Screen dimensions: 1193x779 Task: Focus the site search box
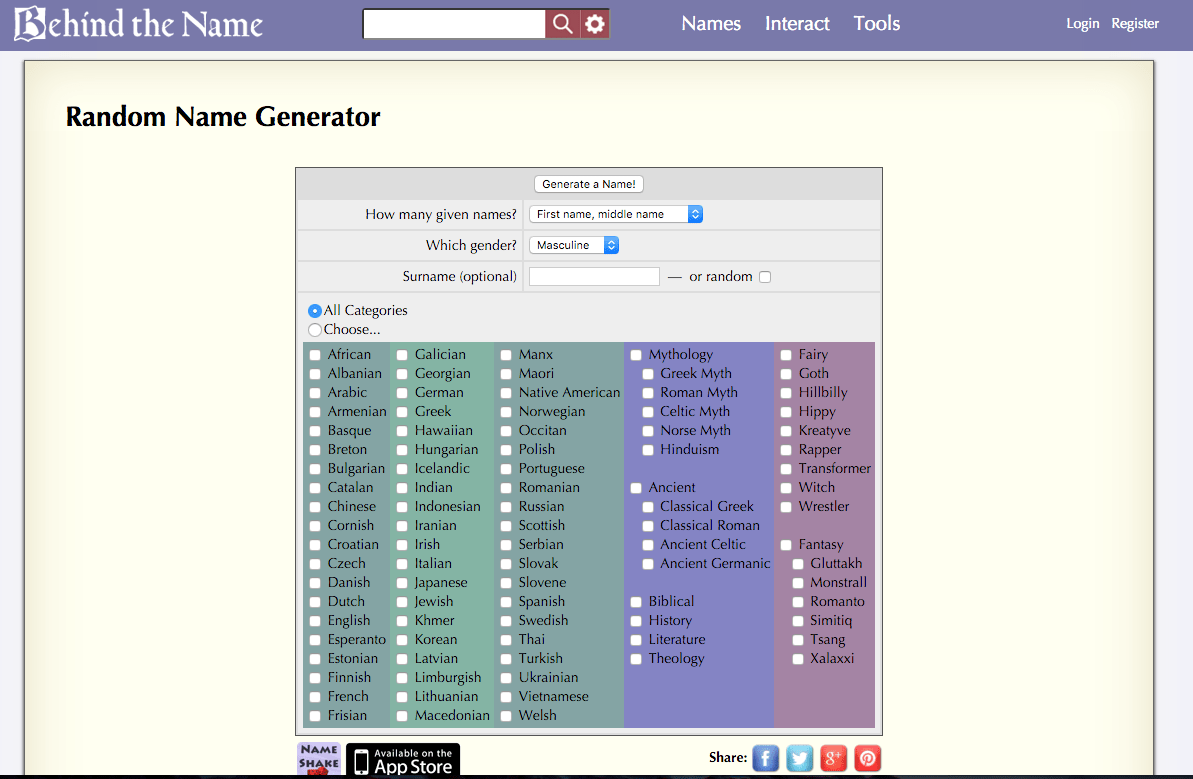454,24
